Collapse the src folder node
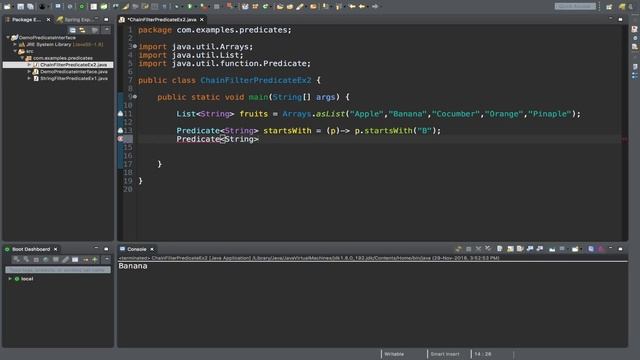The width and height of the screenshot is (640, 360). [x=15, y=51]
